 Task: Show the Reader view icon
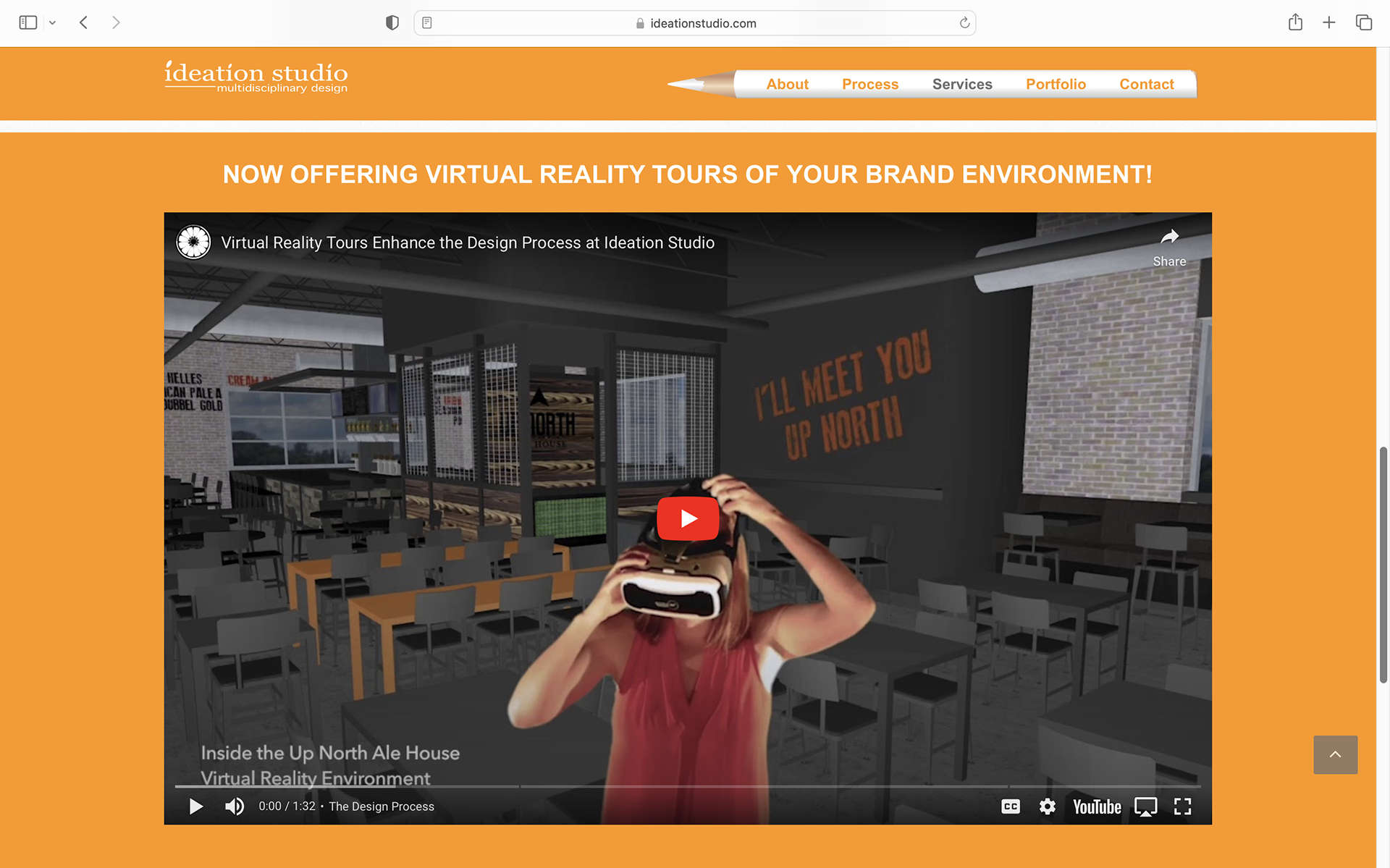coord(427,23)
